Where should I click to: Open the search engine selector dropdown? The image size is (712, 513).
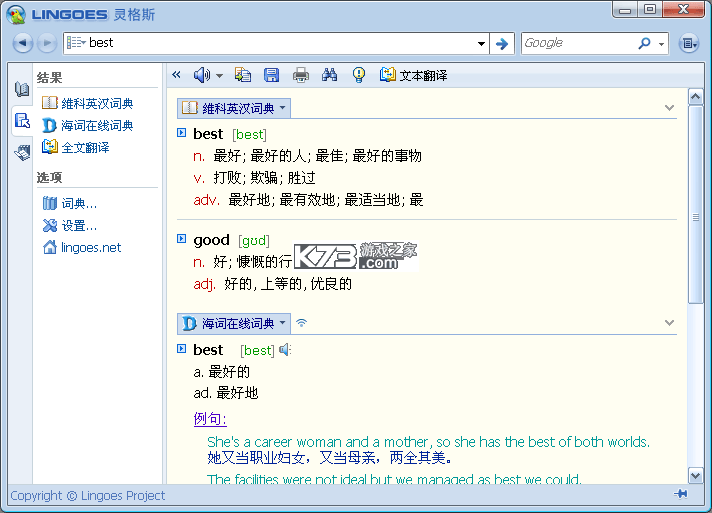pyautogui.click(x=661, y=44)
